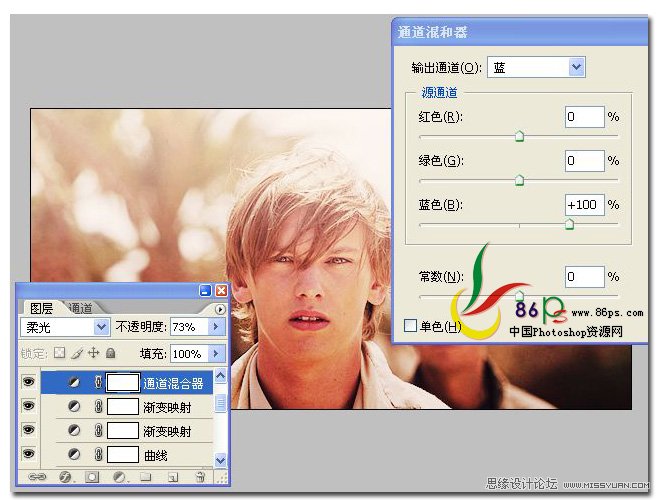Click the lock transparent pixels icon
This screenshot has width=660, height=500.
(x=59, y=353)
